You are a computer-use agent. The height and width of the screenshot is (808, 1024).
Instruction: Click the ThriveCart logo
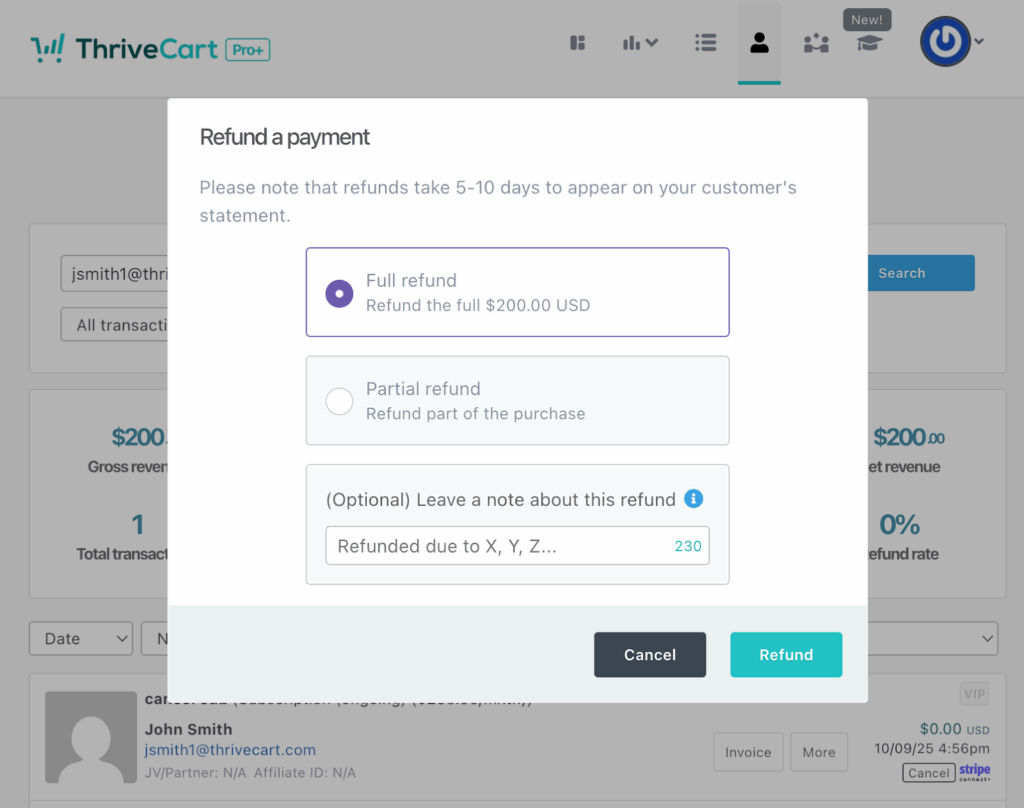pyautogui.click(x=150, y=48)
